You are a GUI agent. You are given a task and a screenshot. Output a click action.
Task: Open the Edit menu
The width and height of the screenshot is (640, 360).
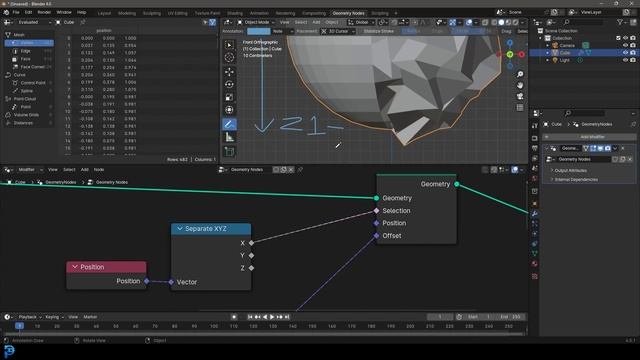[28, 12]
